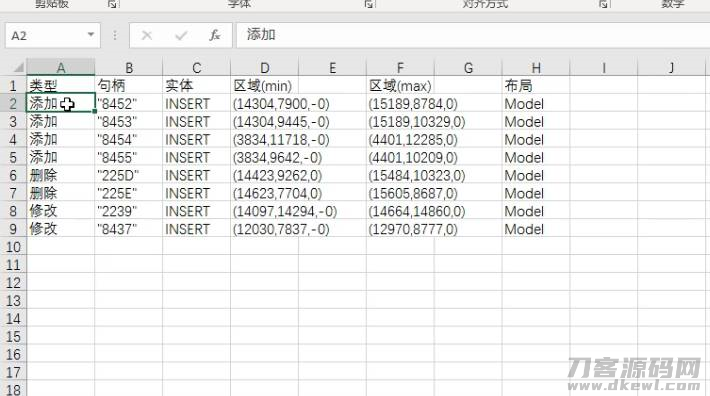Cancel the formula bar entry with X icon

[x=147, y=35]
